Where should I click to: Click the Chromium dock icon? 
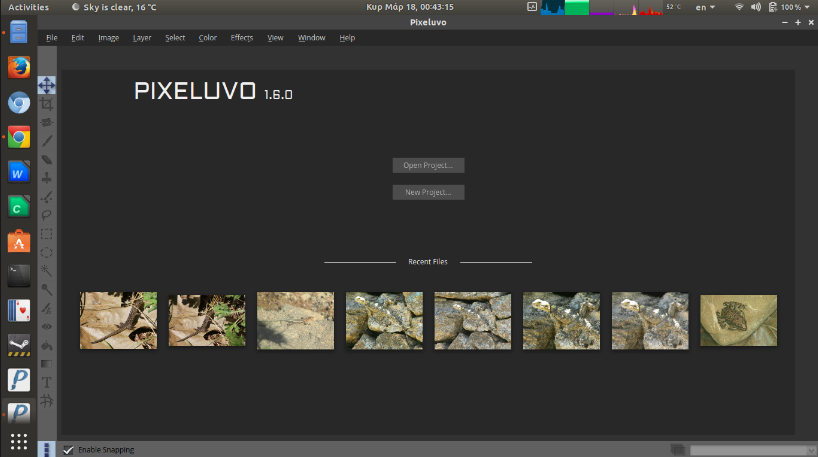point(19,103)
